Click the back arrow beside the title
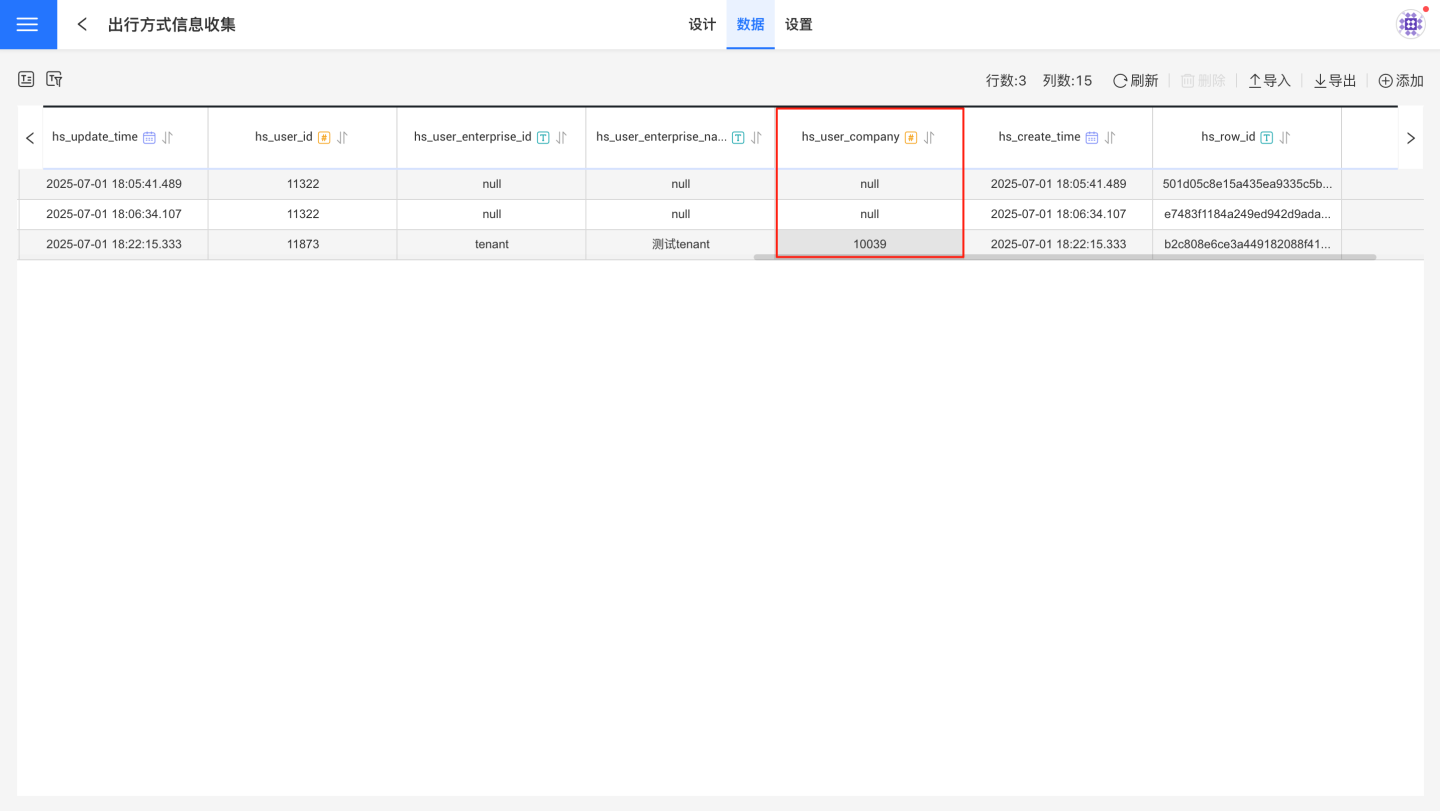The height and width of the screenshot is (811, 1440). point(82,25)
